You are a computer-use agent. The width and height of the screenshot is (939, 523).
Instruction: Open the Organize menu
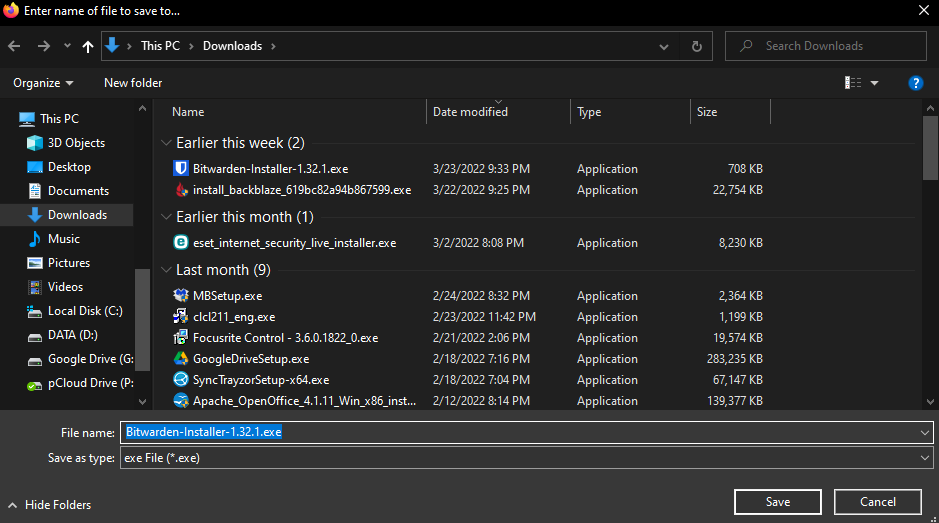[x=44, y=83]
